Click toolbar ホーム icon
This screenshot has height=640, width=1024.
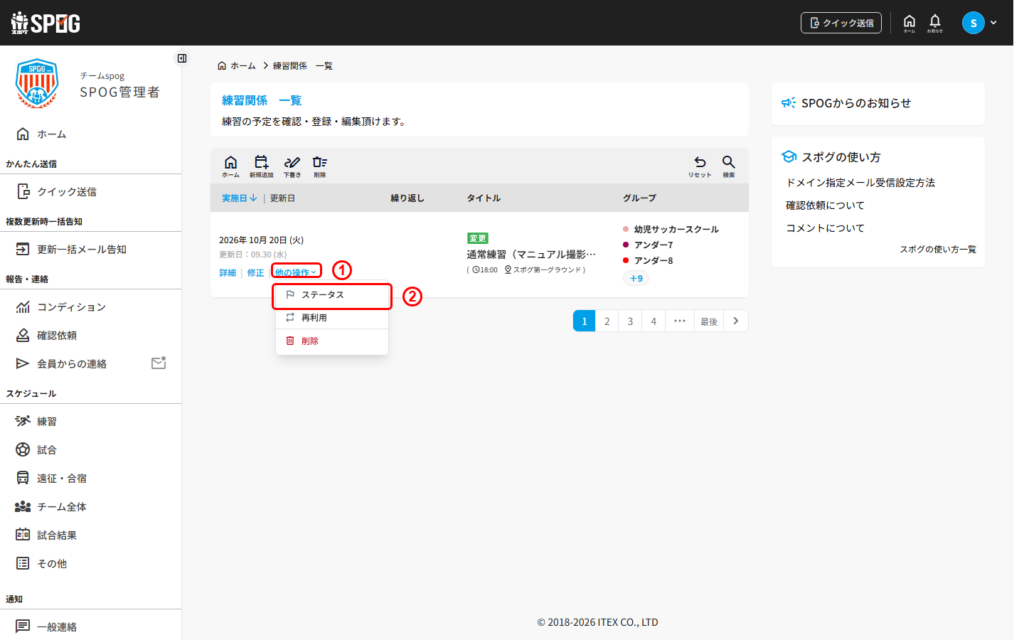click(231, 166)
